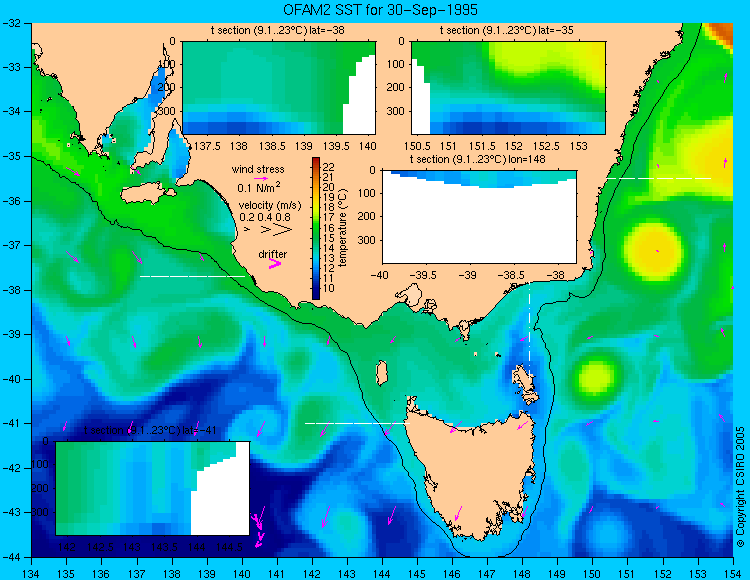
Task: Click the magenta wind stress arrow in legend
Action: (x=261, y=178)
